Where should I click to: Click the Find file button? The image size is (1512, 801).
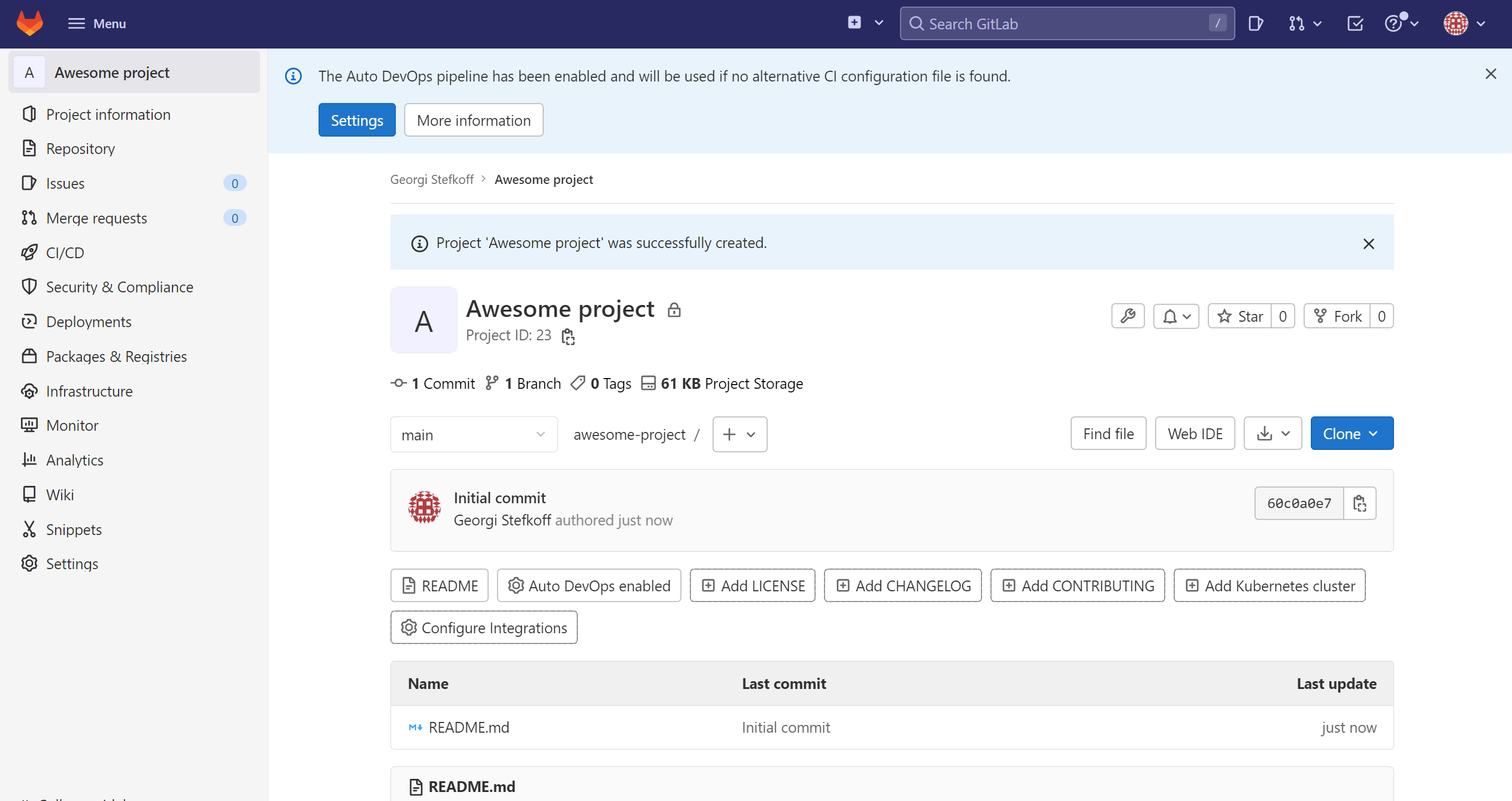pos(1108,434)
